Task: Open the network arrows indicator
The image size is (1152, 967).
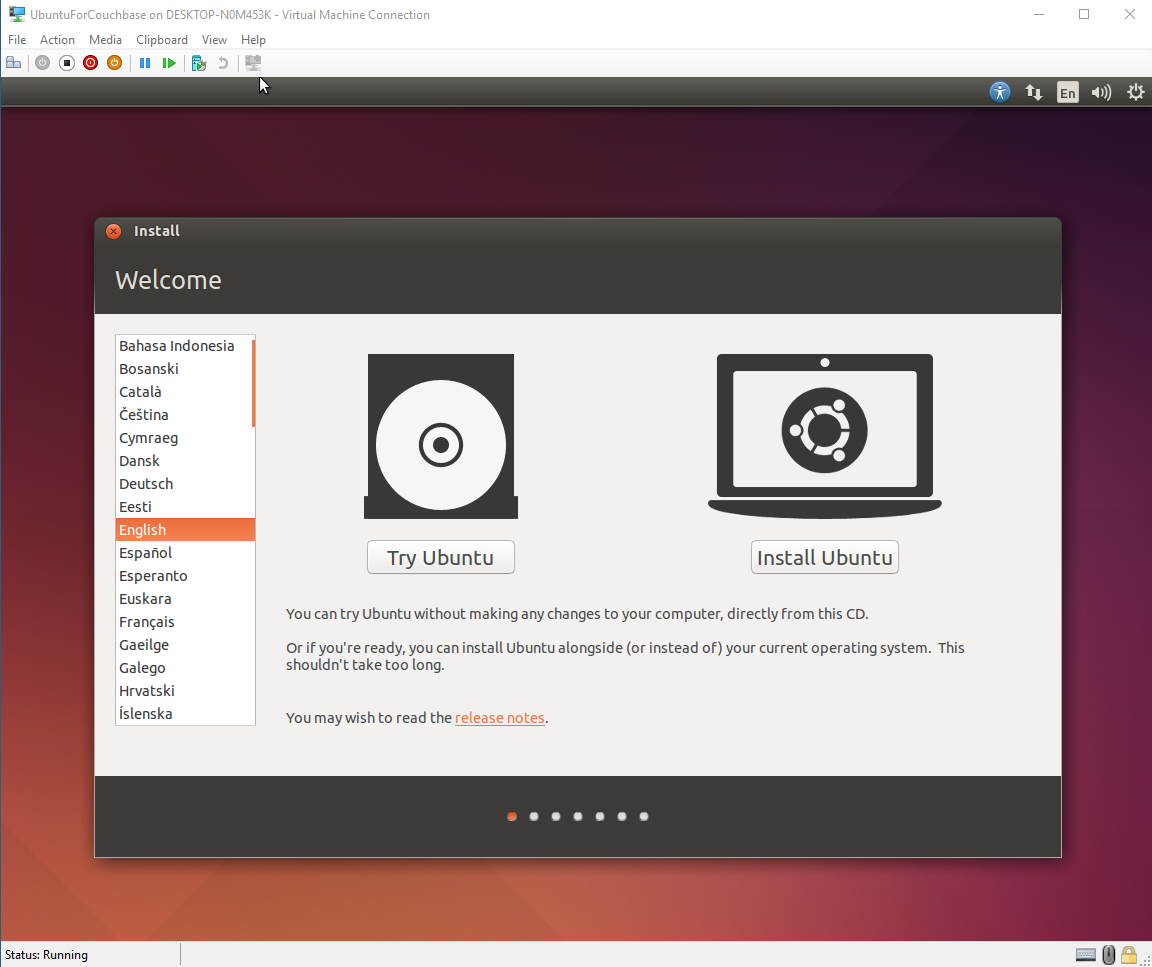Action: click(x=1034, y=91)
